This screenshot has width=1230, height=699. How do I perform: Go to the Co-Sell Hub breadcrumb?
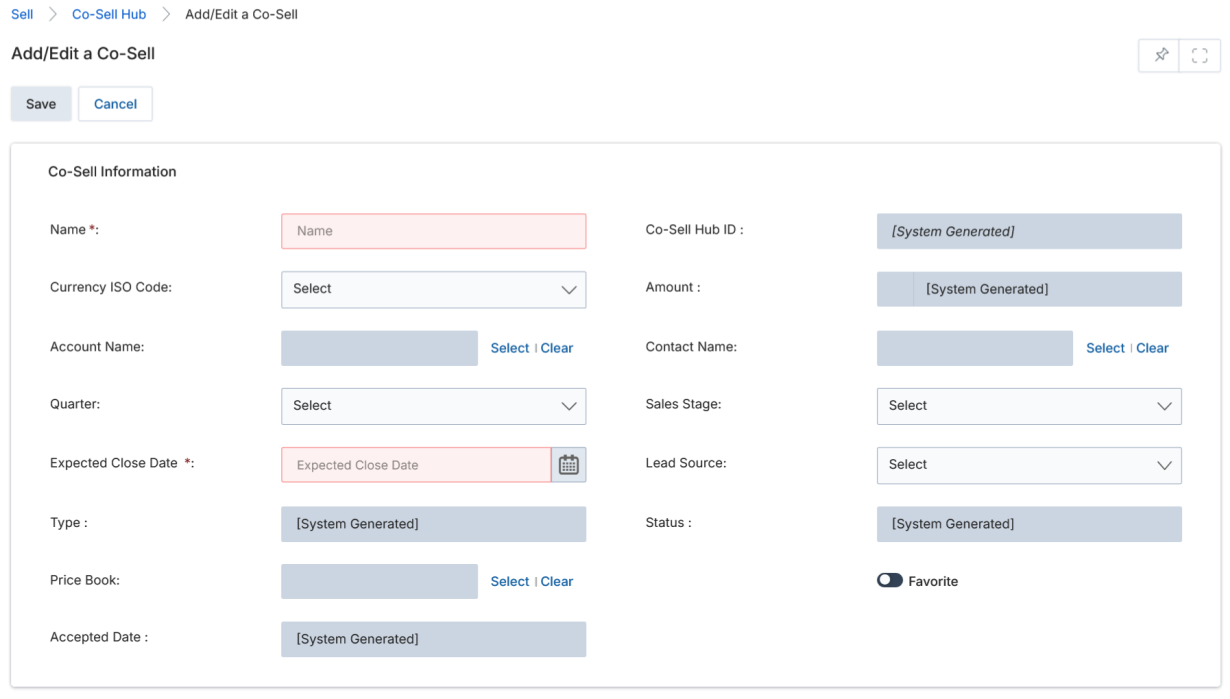coord(109,14)
